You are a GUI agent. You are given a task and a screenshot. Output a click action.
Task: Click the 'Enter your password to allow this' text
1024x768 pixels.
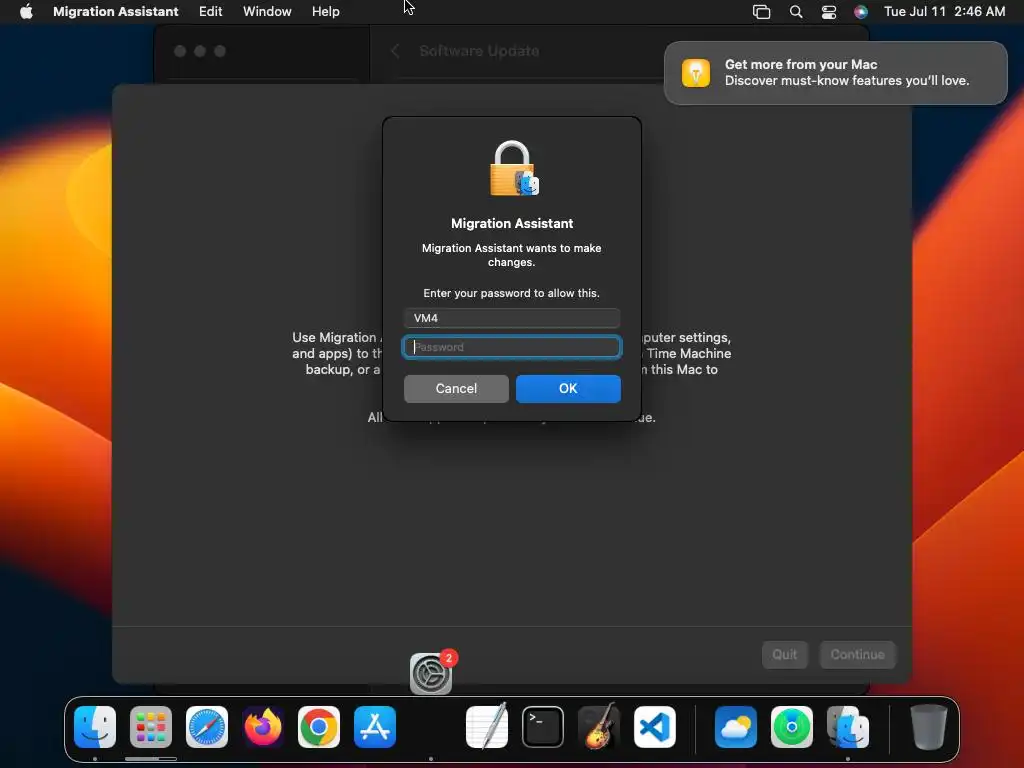[x=511, y=293]
